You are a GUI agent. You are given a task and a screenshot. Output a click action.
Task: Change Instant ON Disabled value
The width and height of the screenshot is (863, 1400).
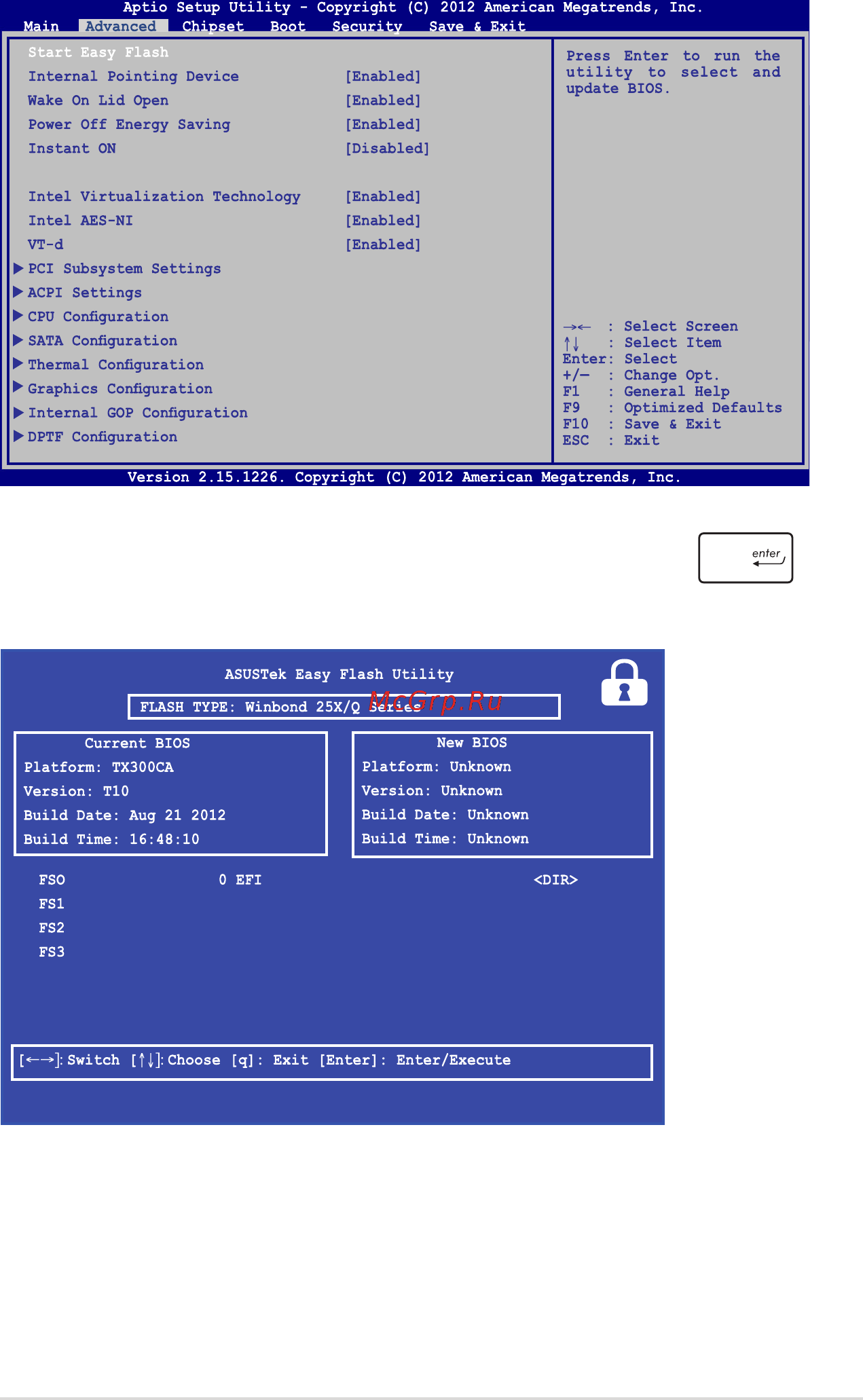(387, 148)
